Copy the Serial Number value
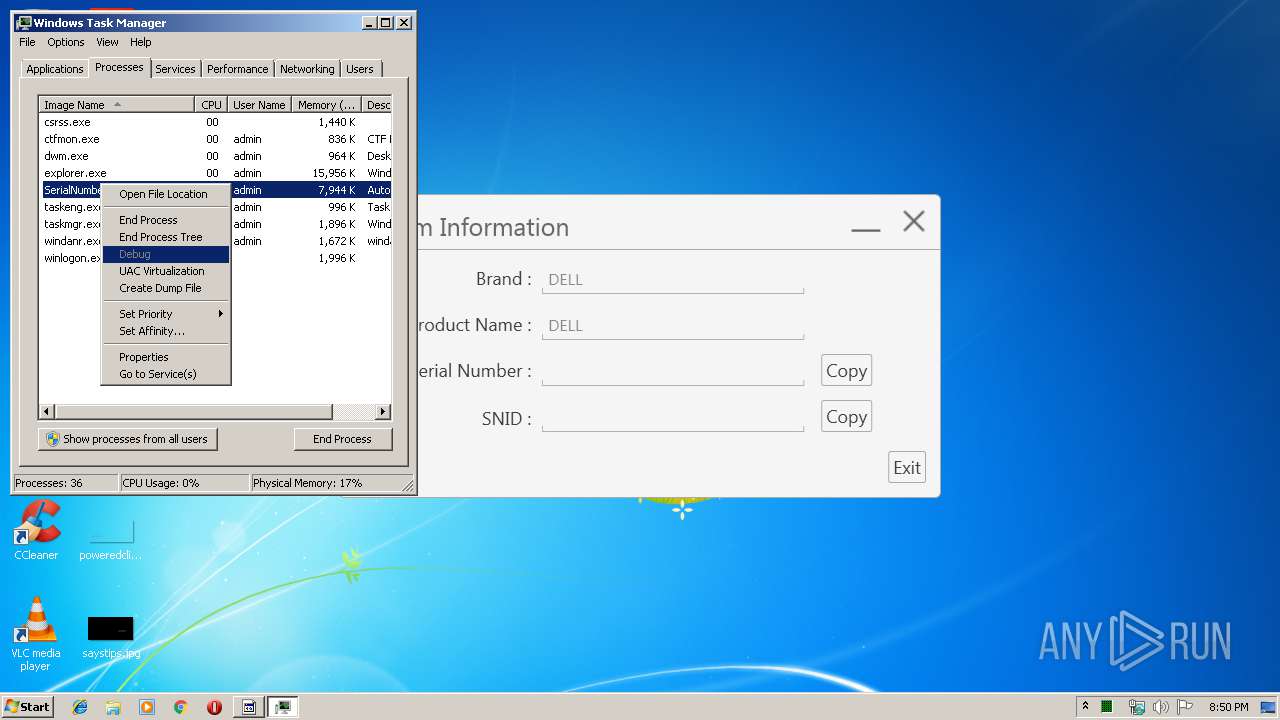1280x720 pixels. [x=846, y=371]
